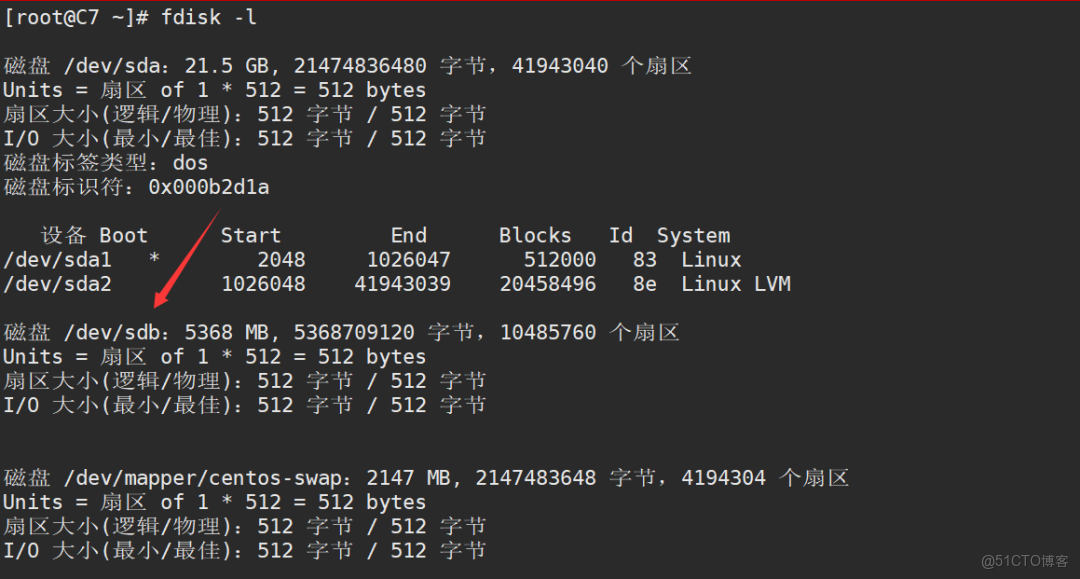
Task: Select the disk identifier 0x000b2d1a
Action: 208,186
